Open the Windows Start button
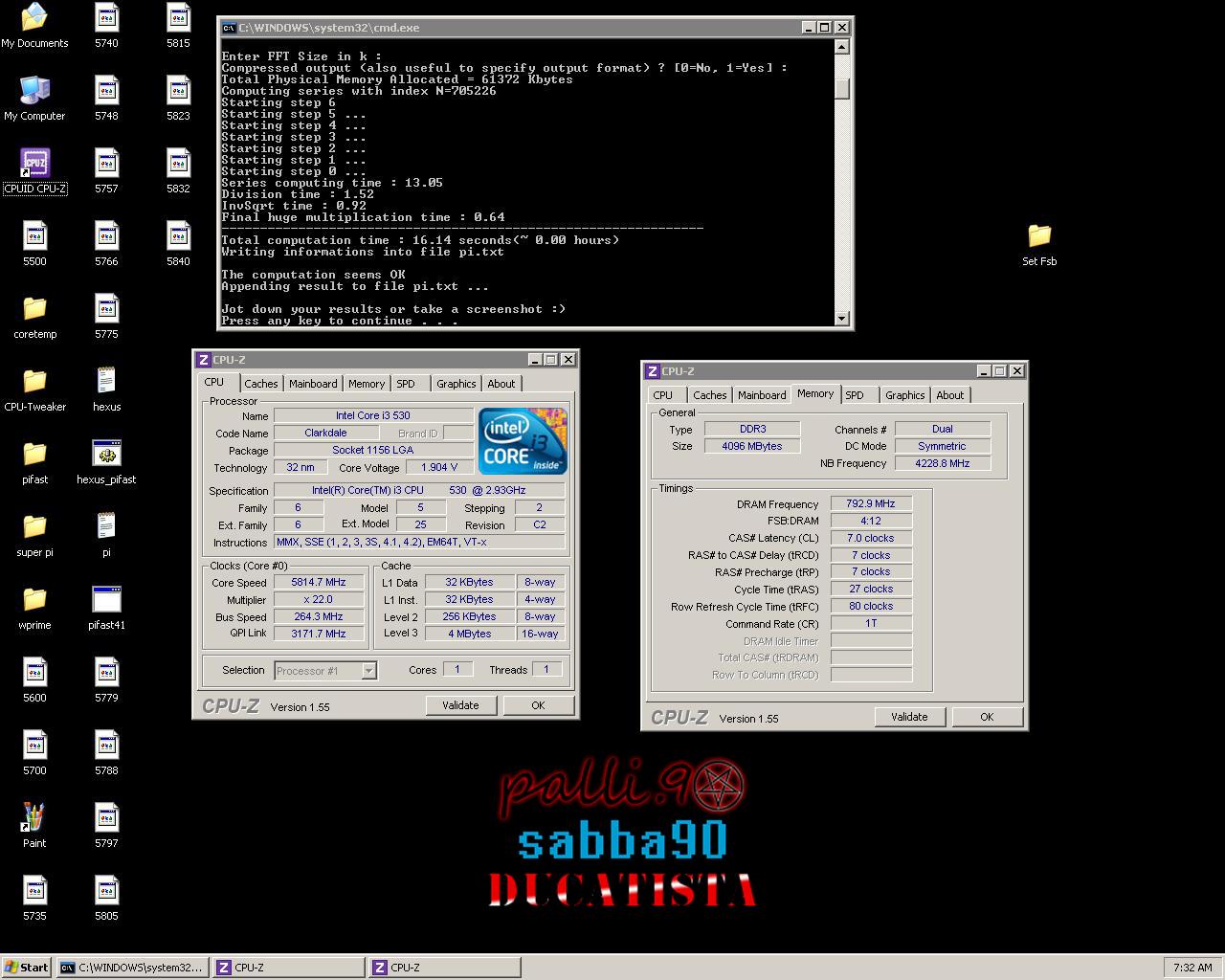 coord(27,968)
